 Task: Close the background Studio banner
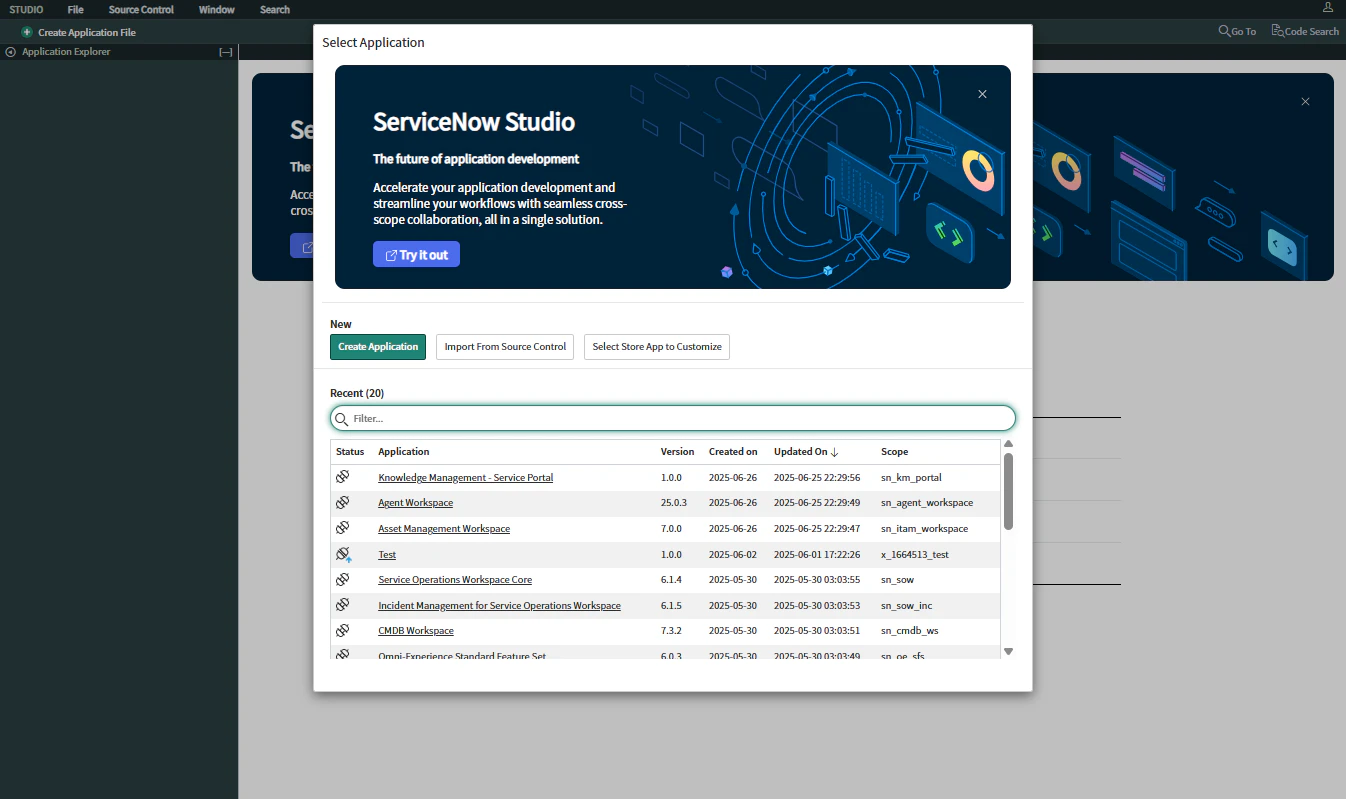tap(1305, 102)
